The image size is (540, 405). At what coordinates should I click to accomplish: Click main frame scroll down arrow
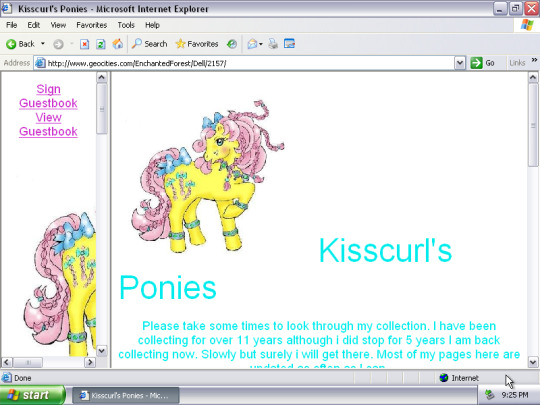point(533,362)
